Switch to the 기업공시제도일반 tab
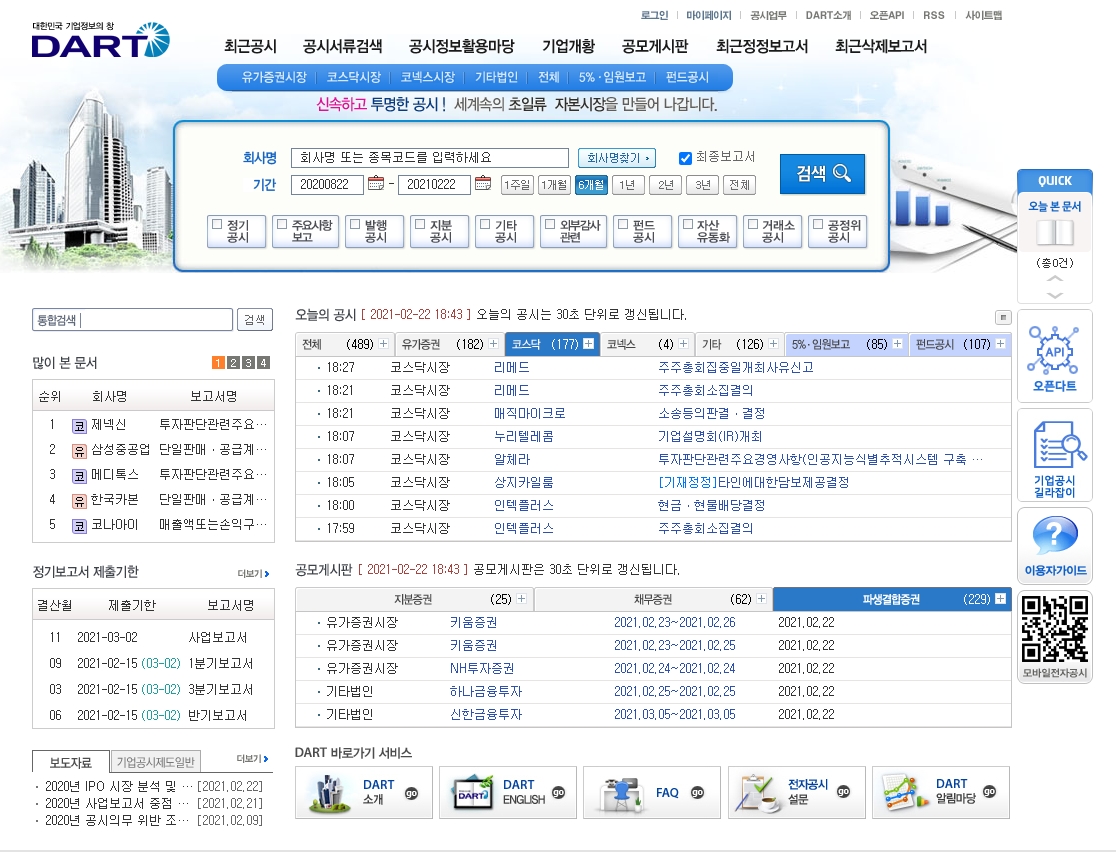This screenshot has width=1116, height=852. pyautogui.click(x=155, y=762)
